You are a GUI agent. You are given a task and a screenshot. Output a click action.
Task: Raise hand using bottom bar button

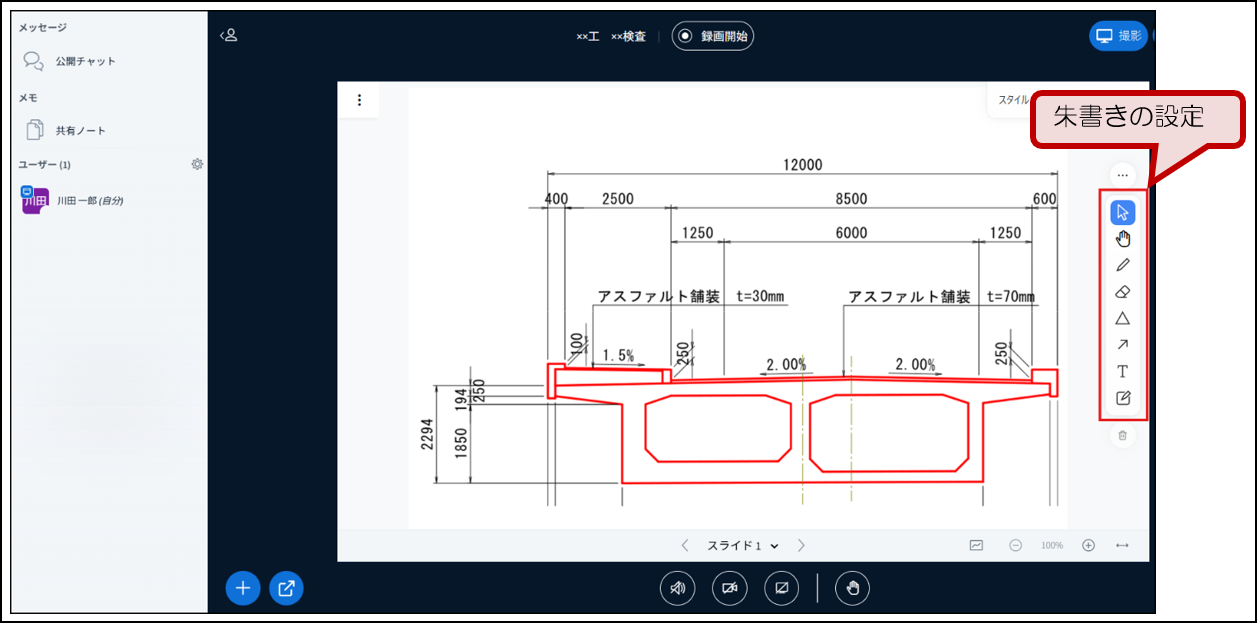click(x=853, y=588)
